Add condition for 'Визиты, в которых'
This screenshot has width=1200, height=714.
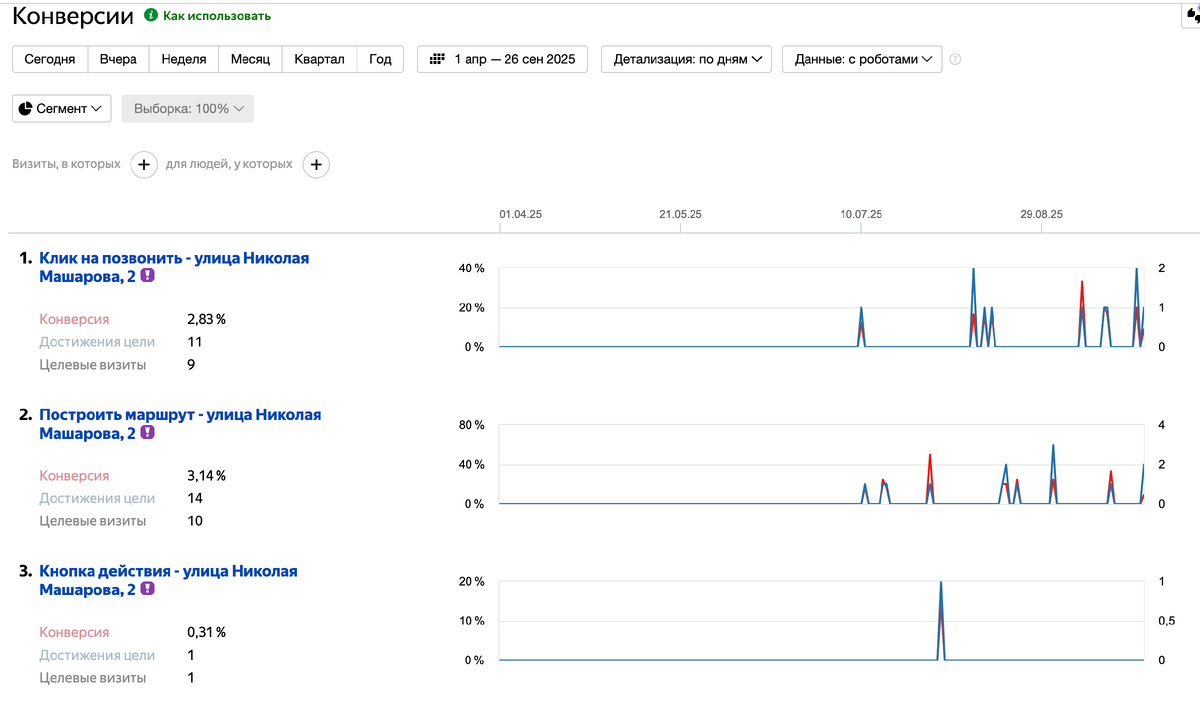pos(143,164)
